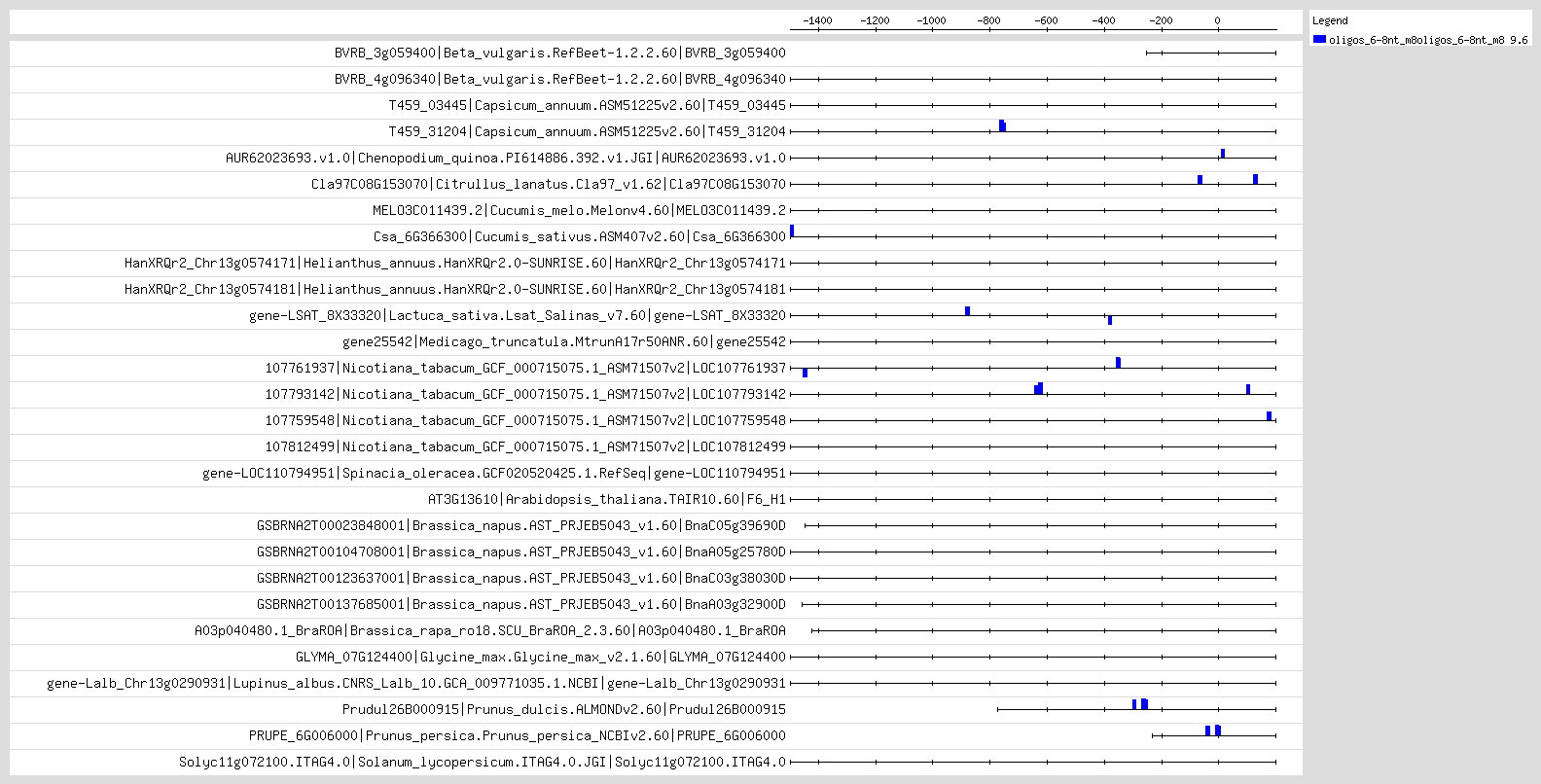The height and width of the screenshot is (784, 1541).
Task: Select the gene-Lalb_Chr13g0290931 Lupinus_albus row label
Action: (x=416, y=683)
